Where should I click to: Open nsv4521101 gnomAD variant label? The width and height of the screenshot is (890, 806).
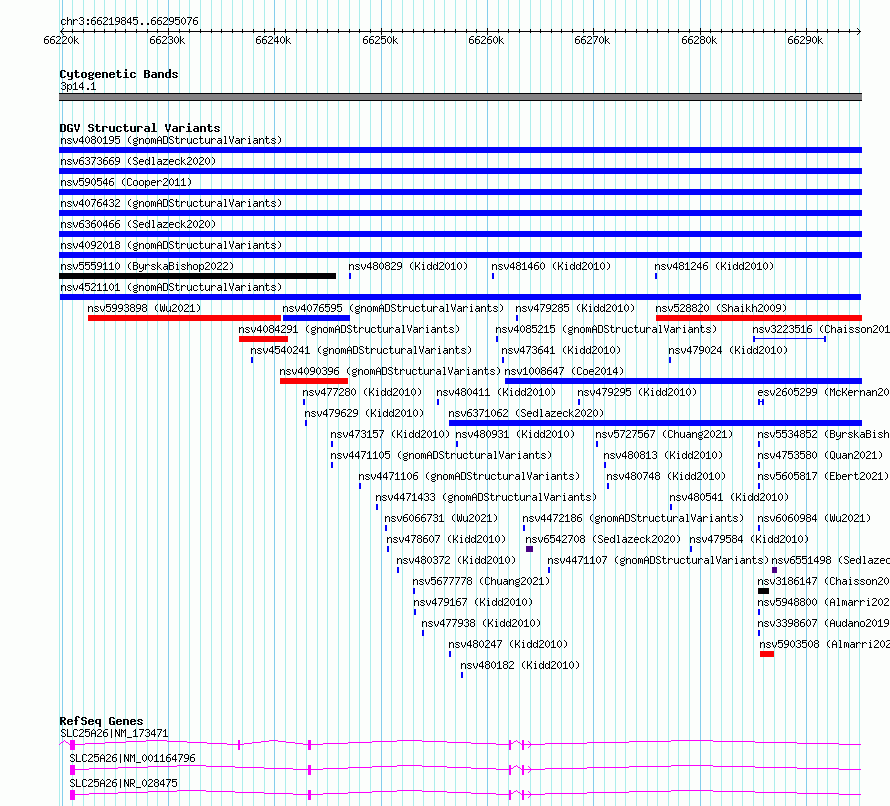click(171, 287)
